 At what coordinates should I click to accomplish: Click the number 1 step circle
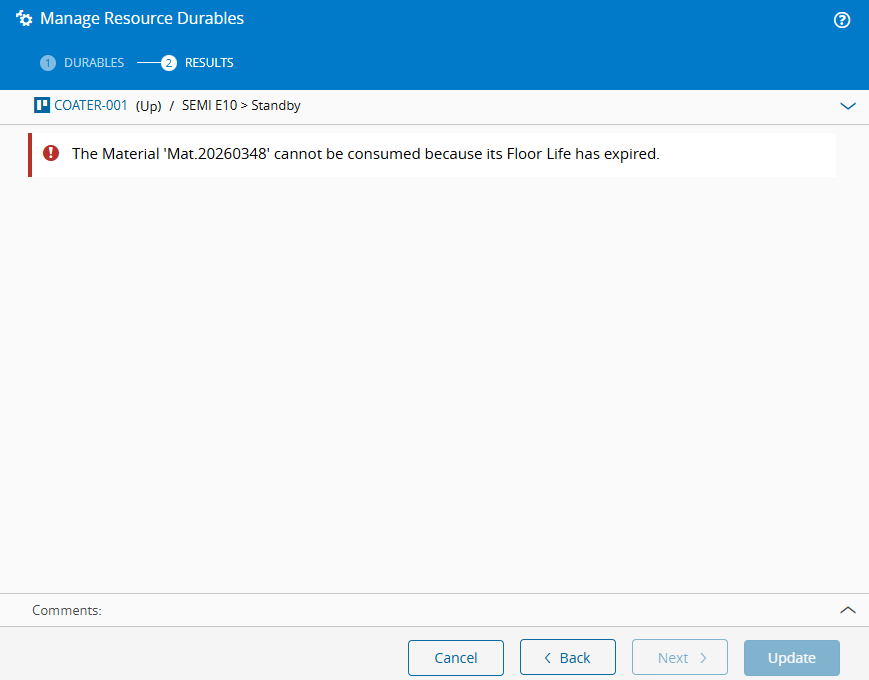[48, 63]
